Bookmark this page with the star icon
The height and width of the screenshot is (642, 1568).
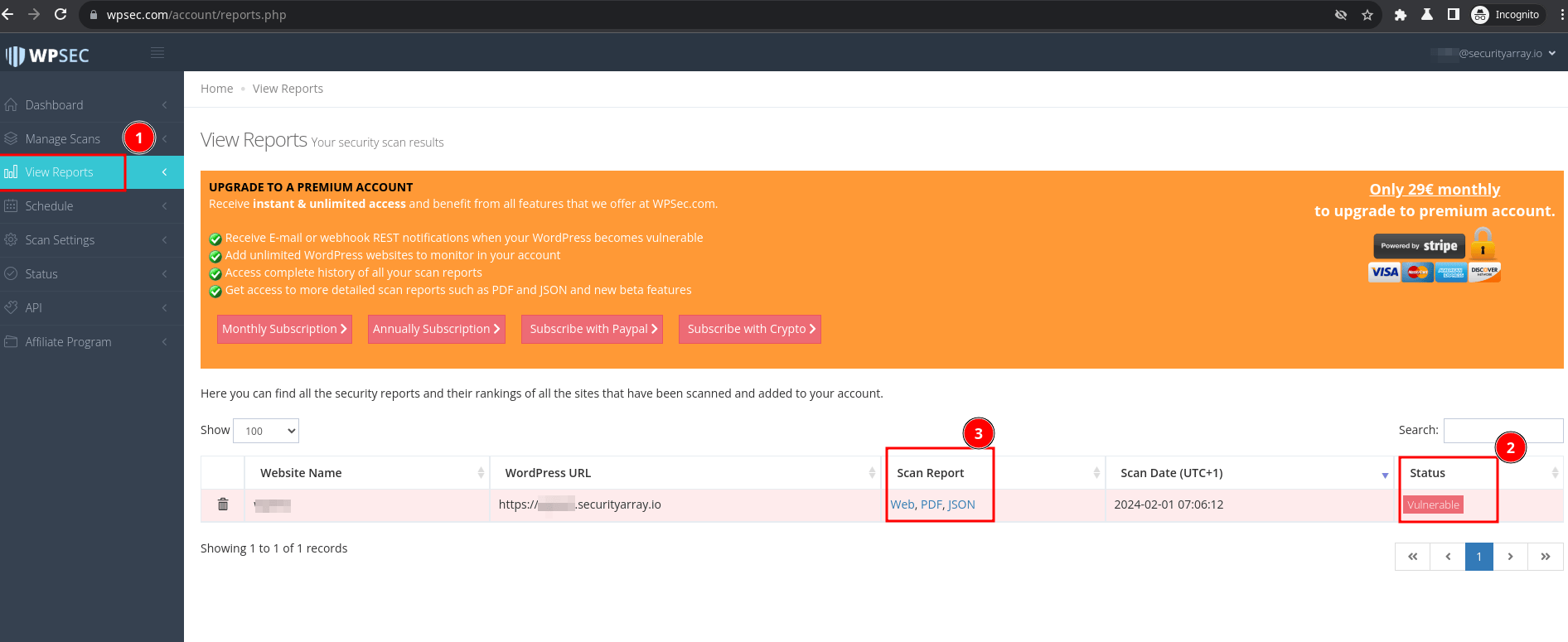pos(1367,15)
